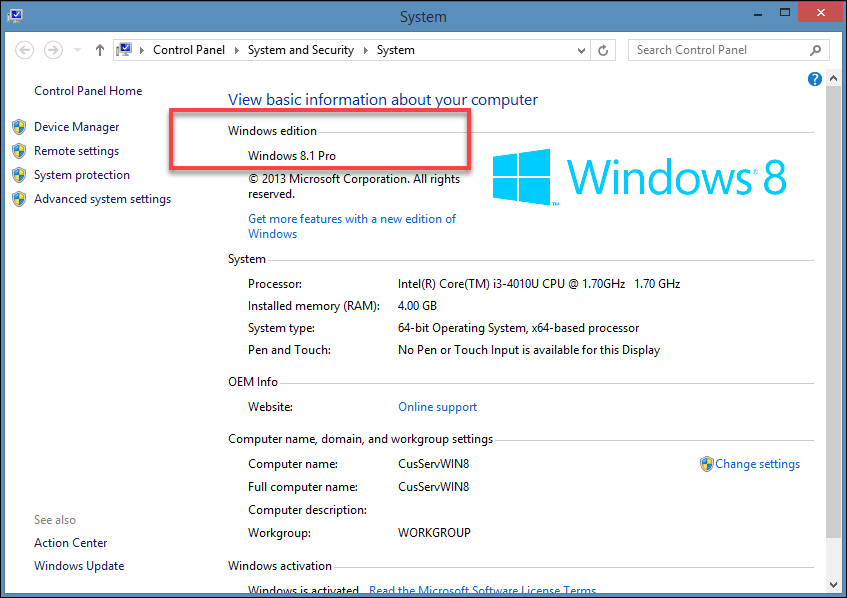
Task: Open Windows Update under See also
Action: click(x=79, y=566)
